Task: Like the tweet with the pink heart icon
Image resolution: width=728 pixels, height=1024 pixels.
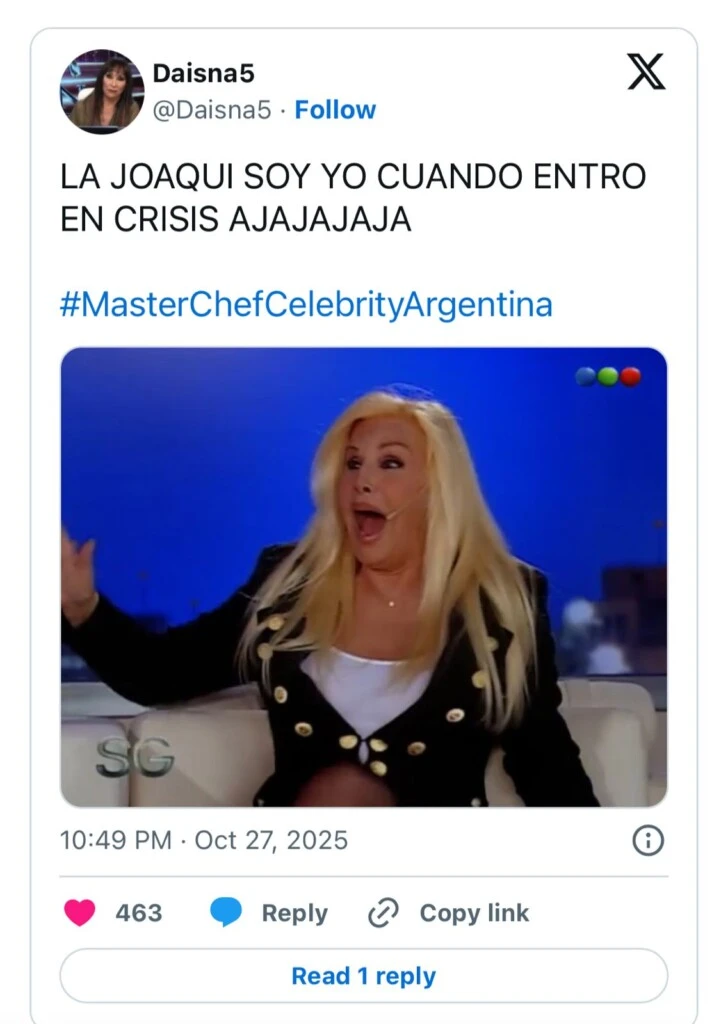Action: (x=80, y=912)
